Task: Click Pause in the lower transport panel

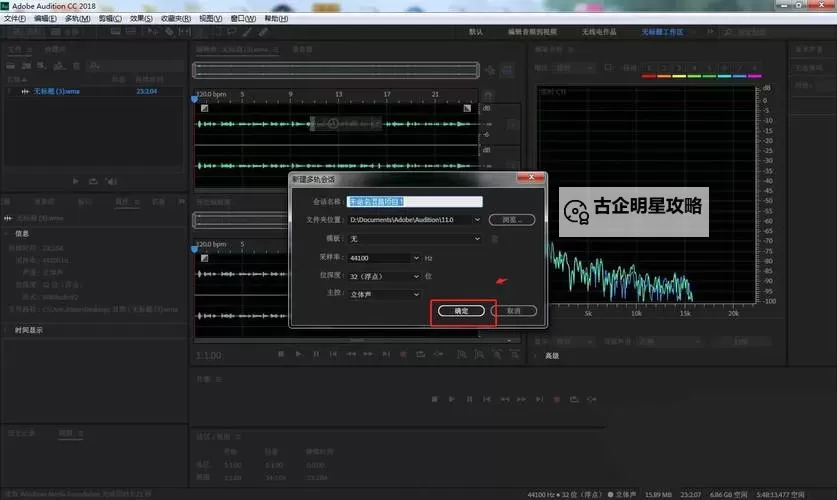Action: pyautogui.click(x=469, y=399)
